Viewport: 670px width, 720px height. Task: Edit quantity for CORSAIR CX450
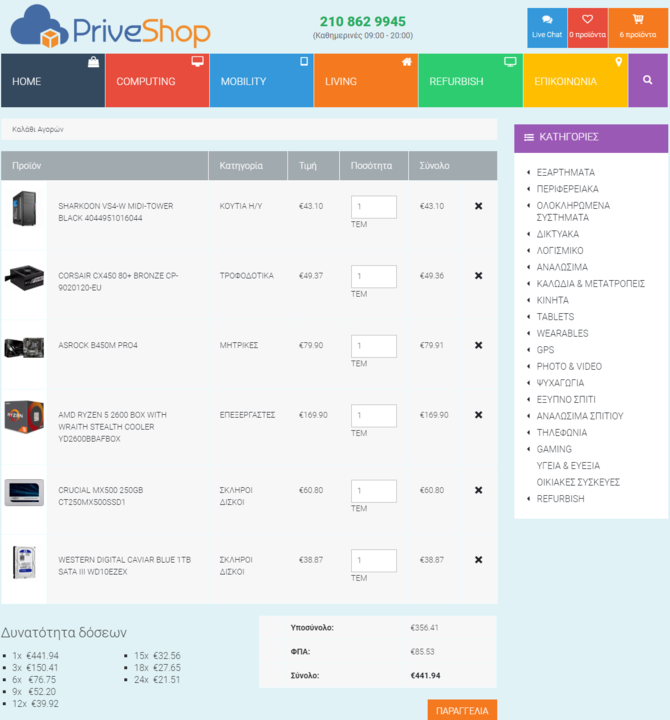click(x=374, y=276)
